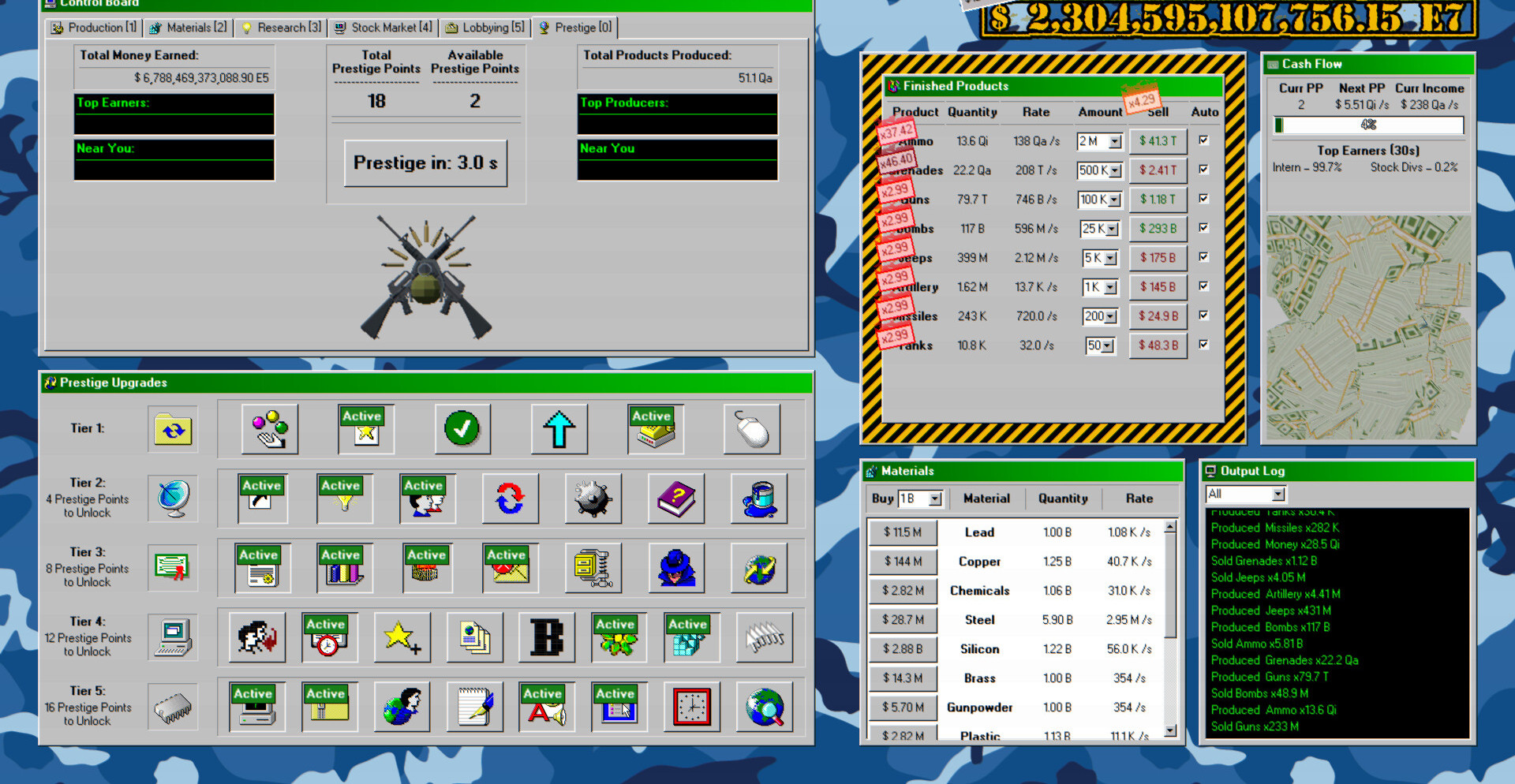
Task: Sell Grenades for $2.41 T
Action: coord(1158,170)
